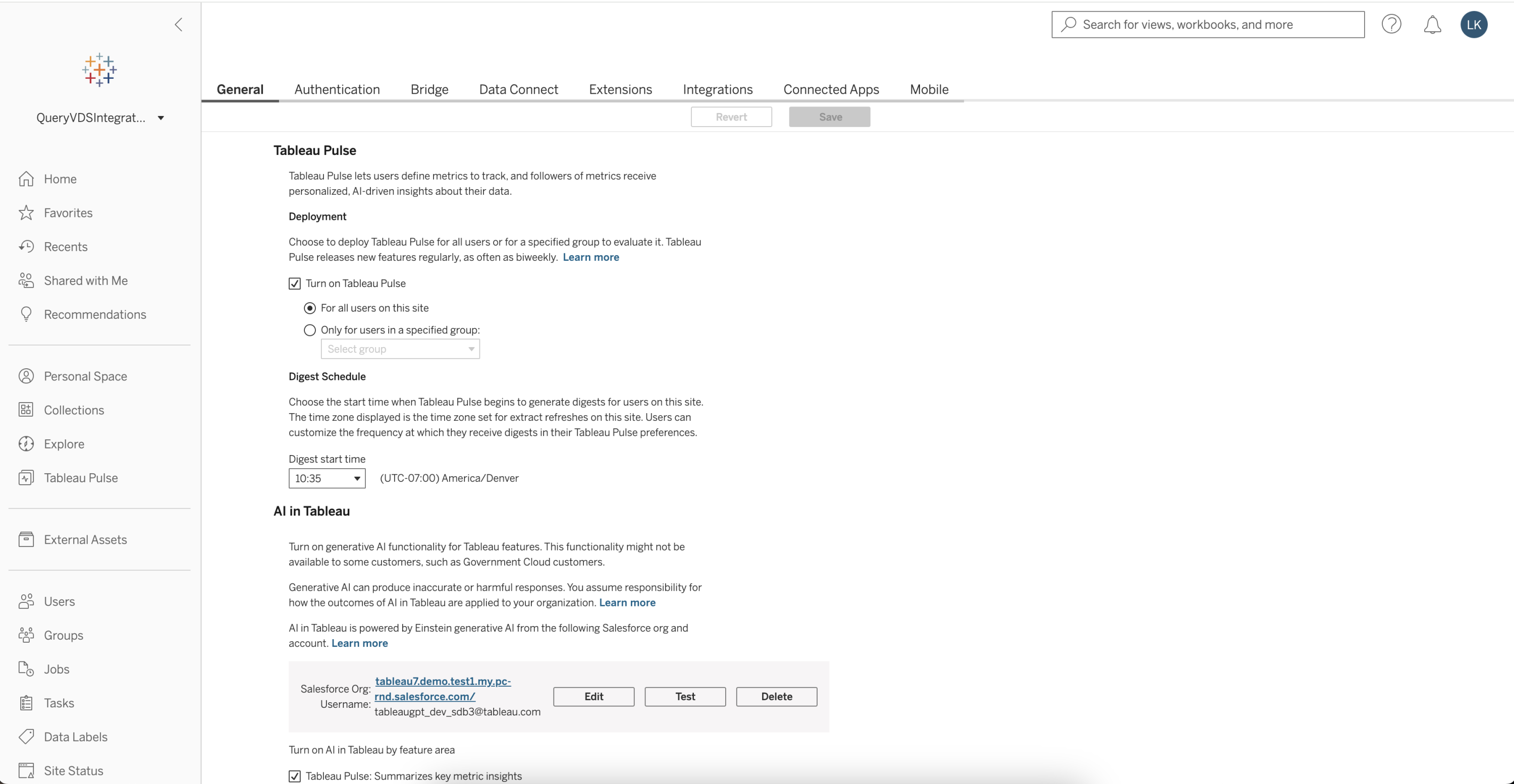Switch to the Authentication tab
Viewport: 1514px width, 784px height.
tap(337, 89)
